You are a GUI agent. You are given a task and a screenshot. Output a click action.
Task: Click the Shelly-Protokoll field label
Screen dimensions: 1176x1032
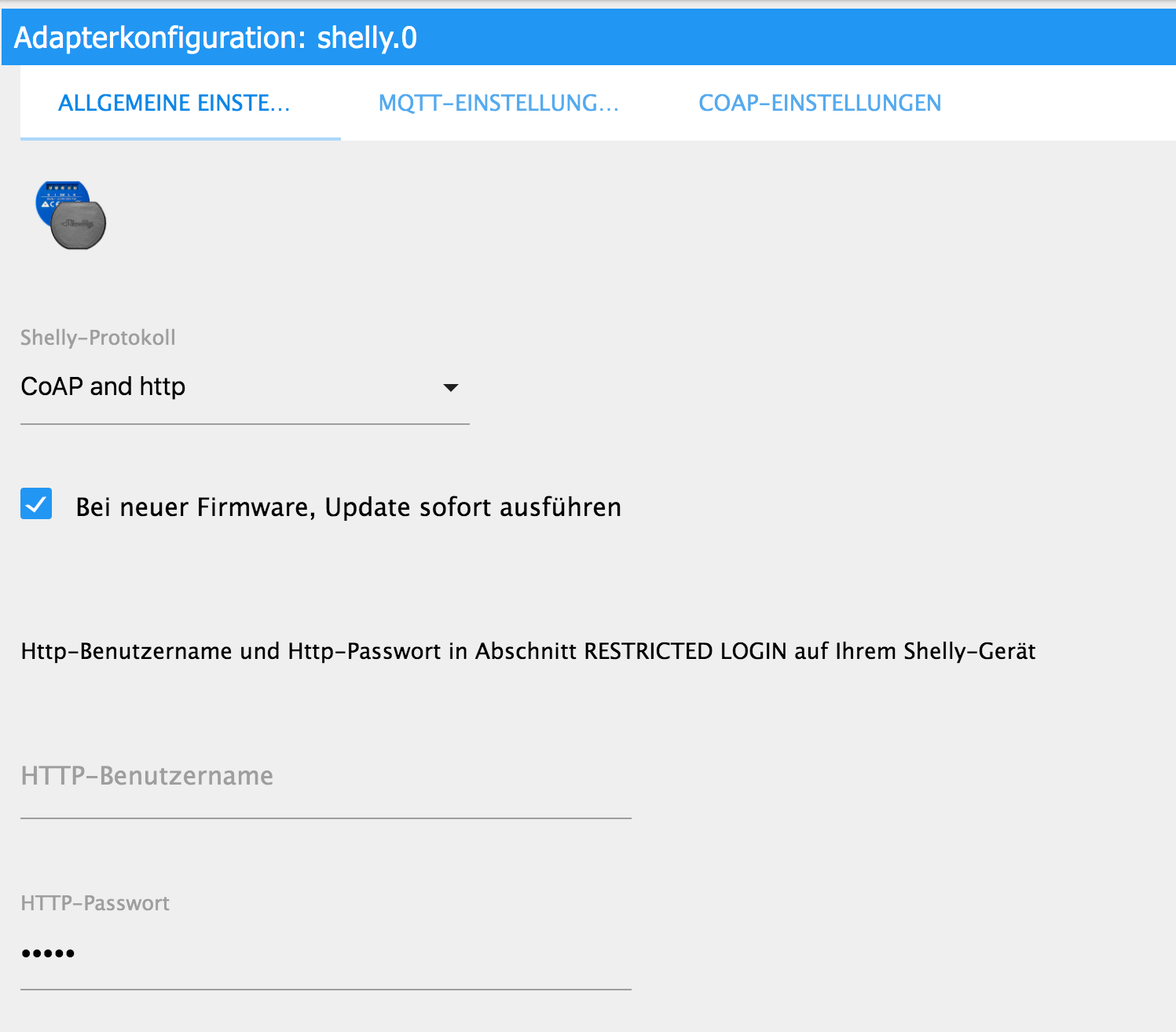[x=98, y=338]
